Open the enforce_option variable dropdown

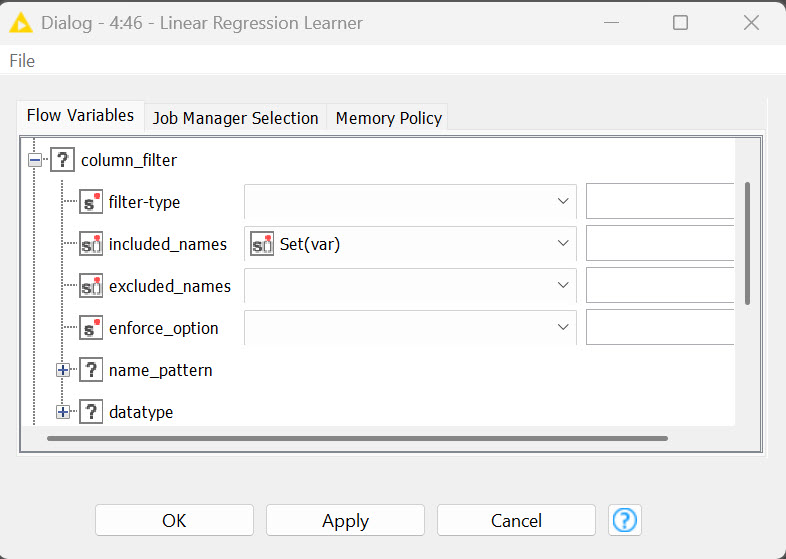(x=410, y=328)
